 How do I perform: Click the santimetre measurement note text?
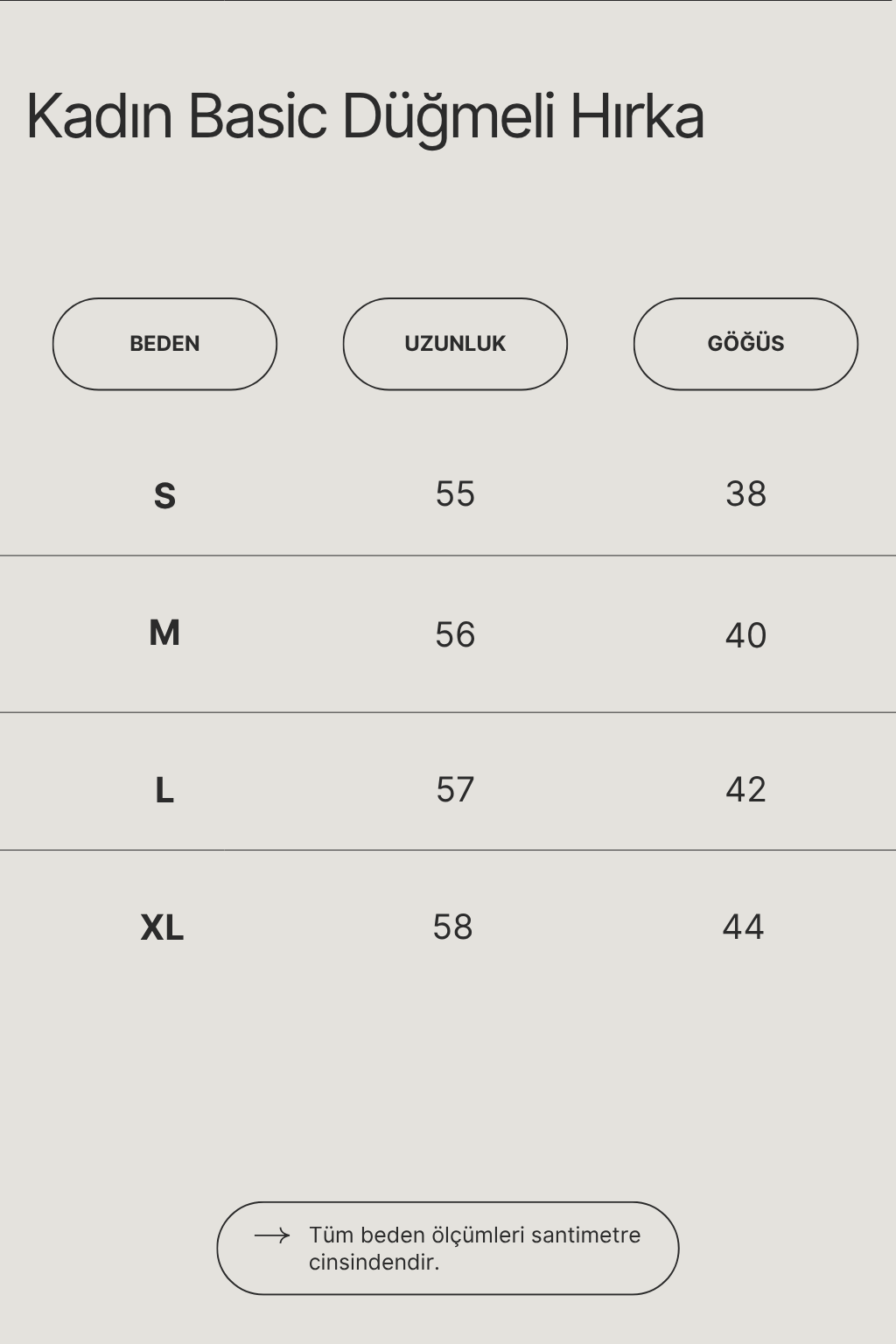[474, 1249]
